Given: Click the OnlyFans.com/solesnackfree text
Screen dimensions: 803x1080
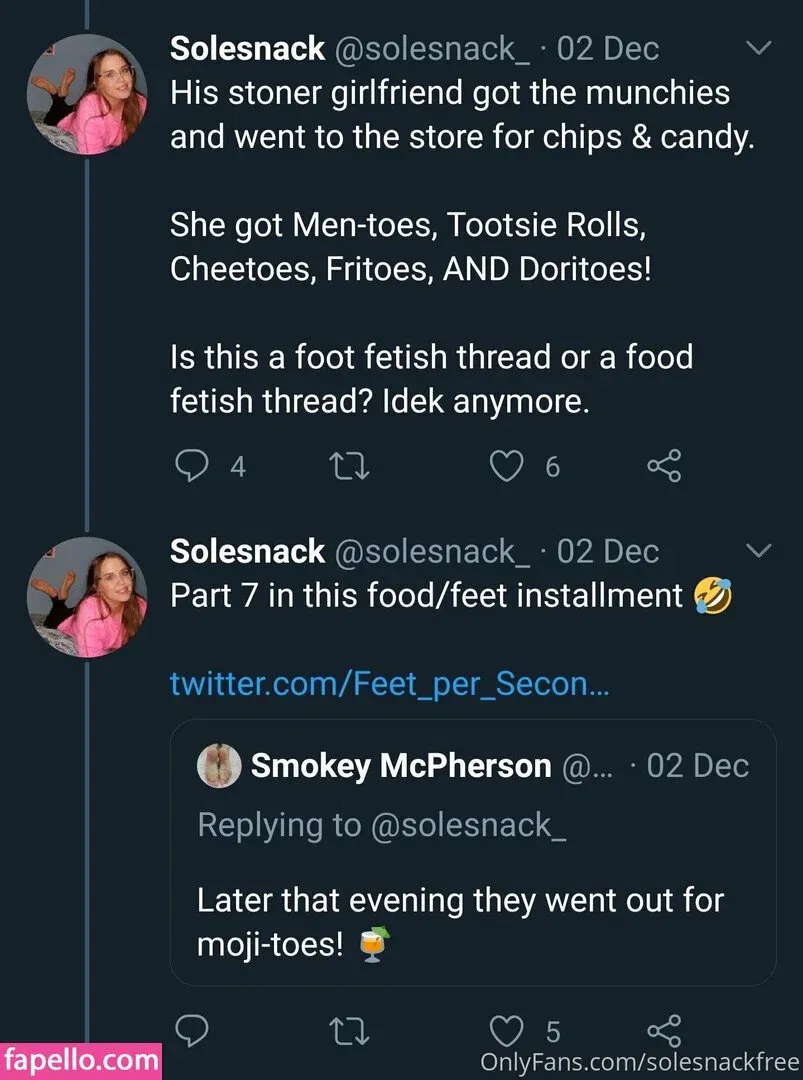Looking at the screenshot, I should click(640, 1059).
